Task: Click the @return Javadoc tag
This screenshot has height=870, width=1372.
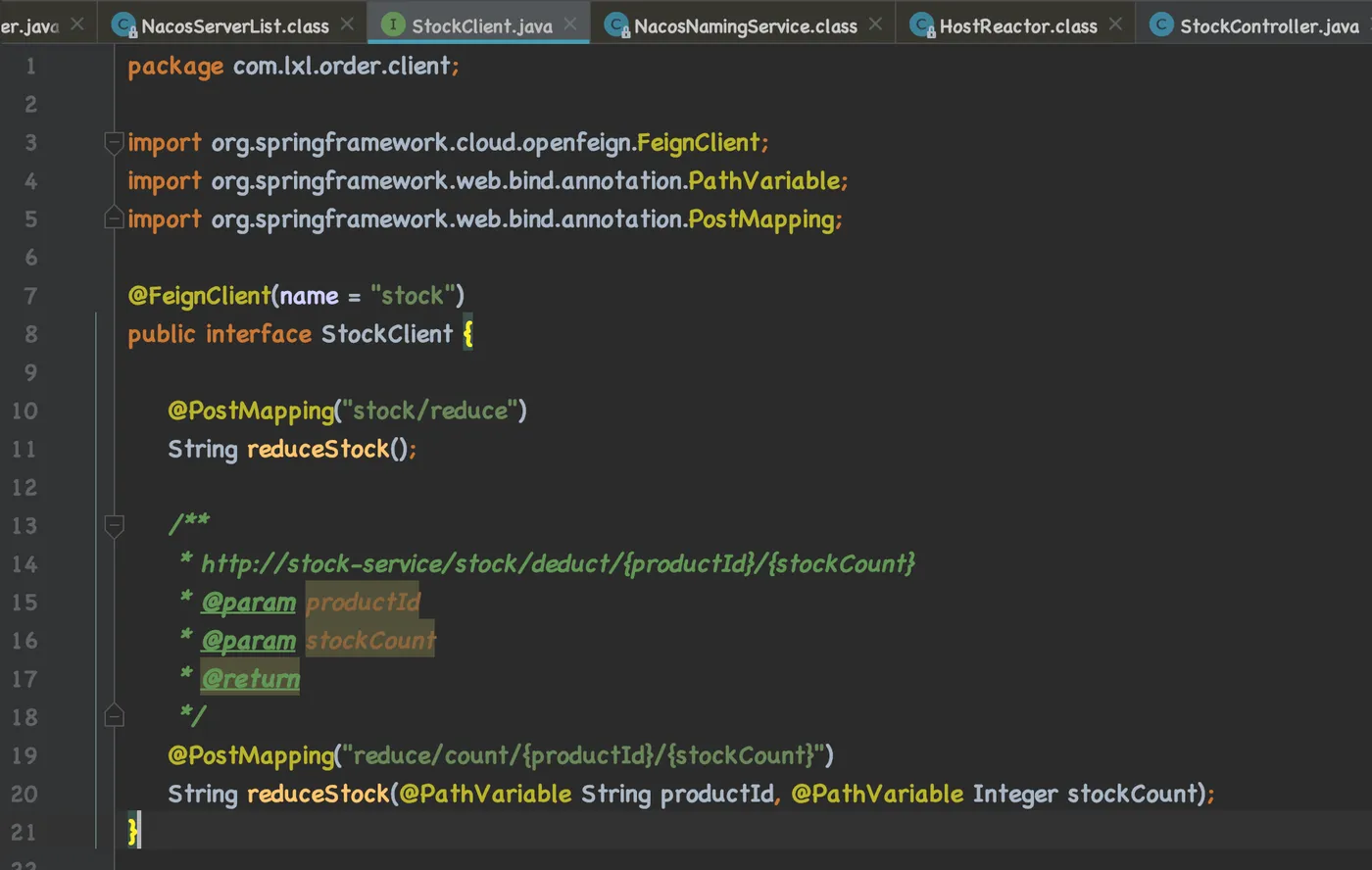Action: [x=250, y=679]
